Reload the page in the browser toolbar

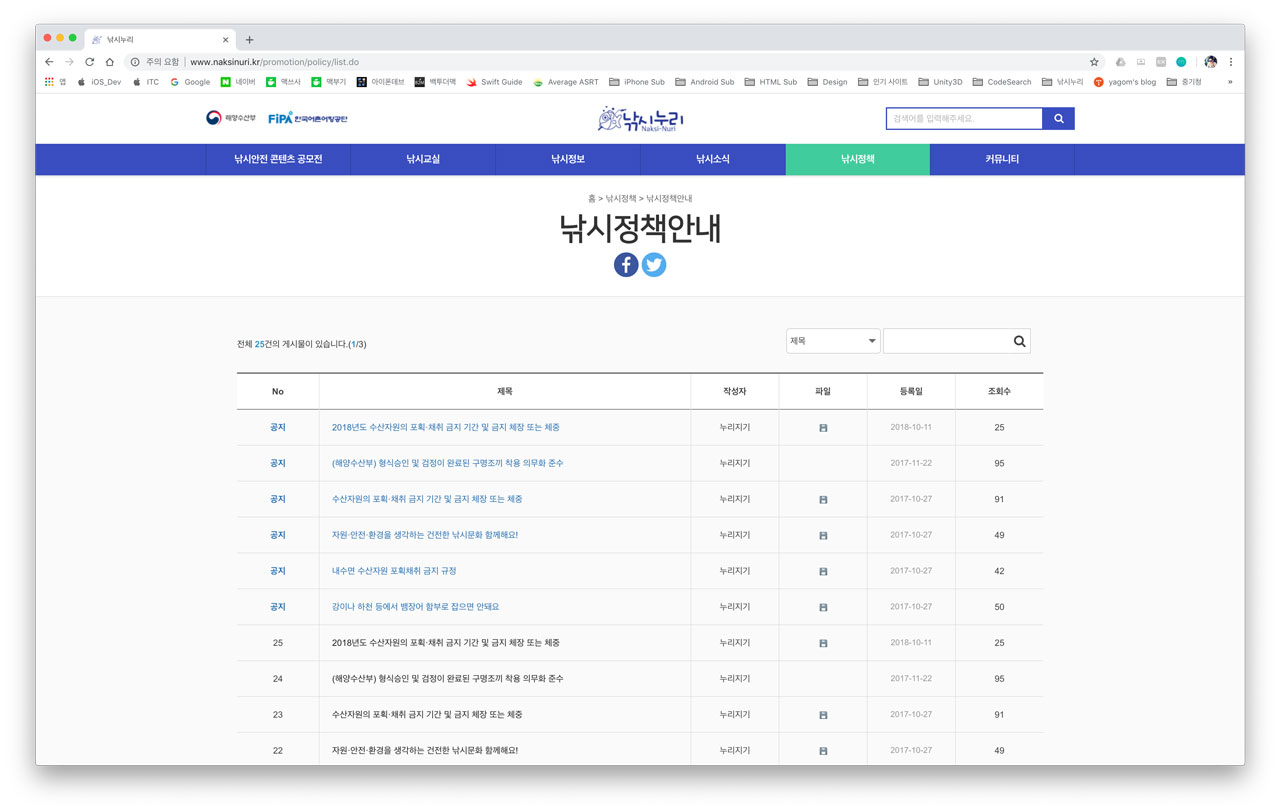pos(89,62)
